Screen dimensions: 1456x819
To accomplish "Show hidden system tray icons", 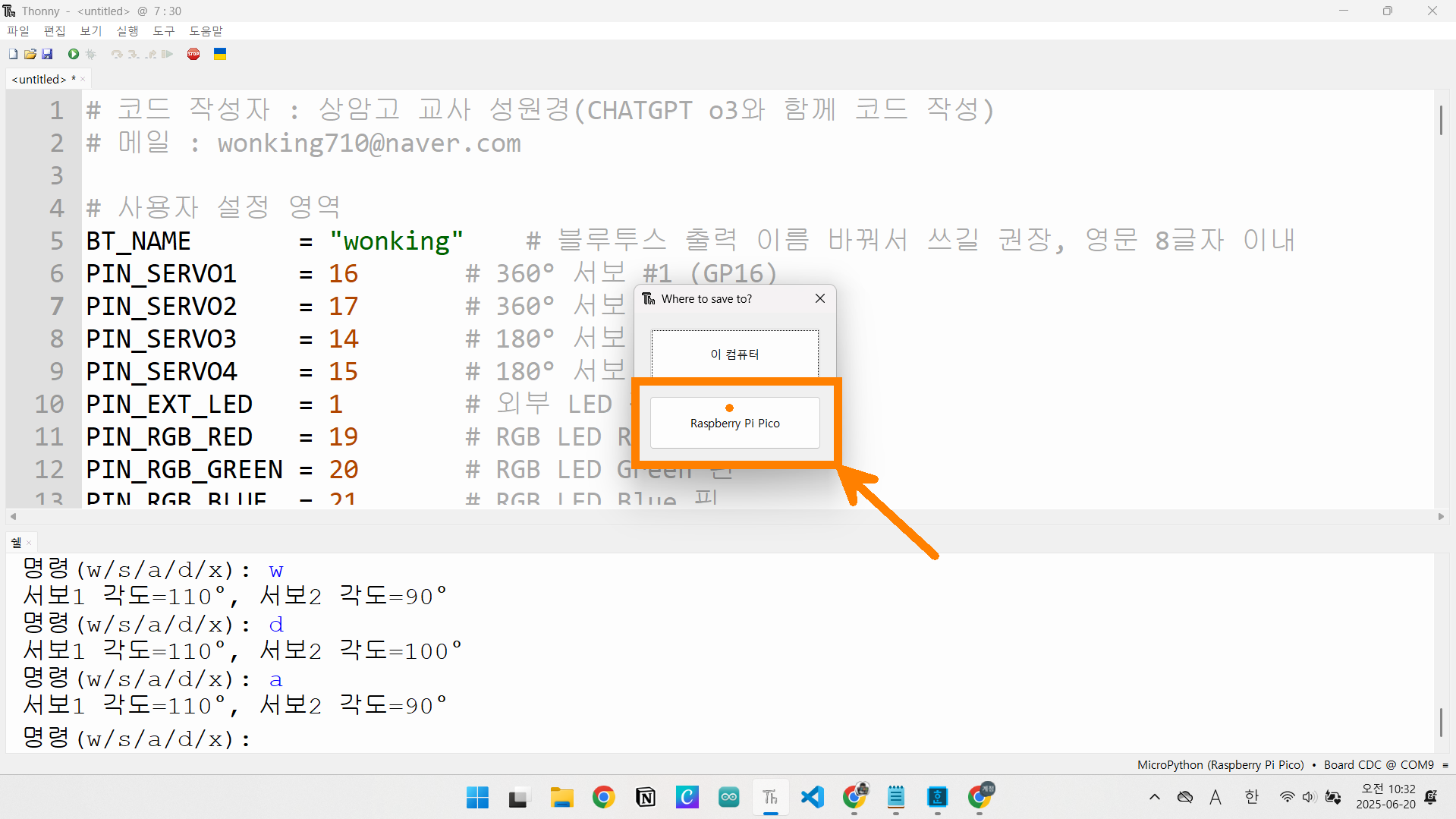I will tap(1155, 797).
